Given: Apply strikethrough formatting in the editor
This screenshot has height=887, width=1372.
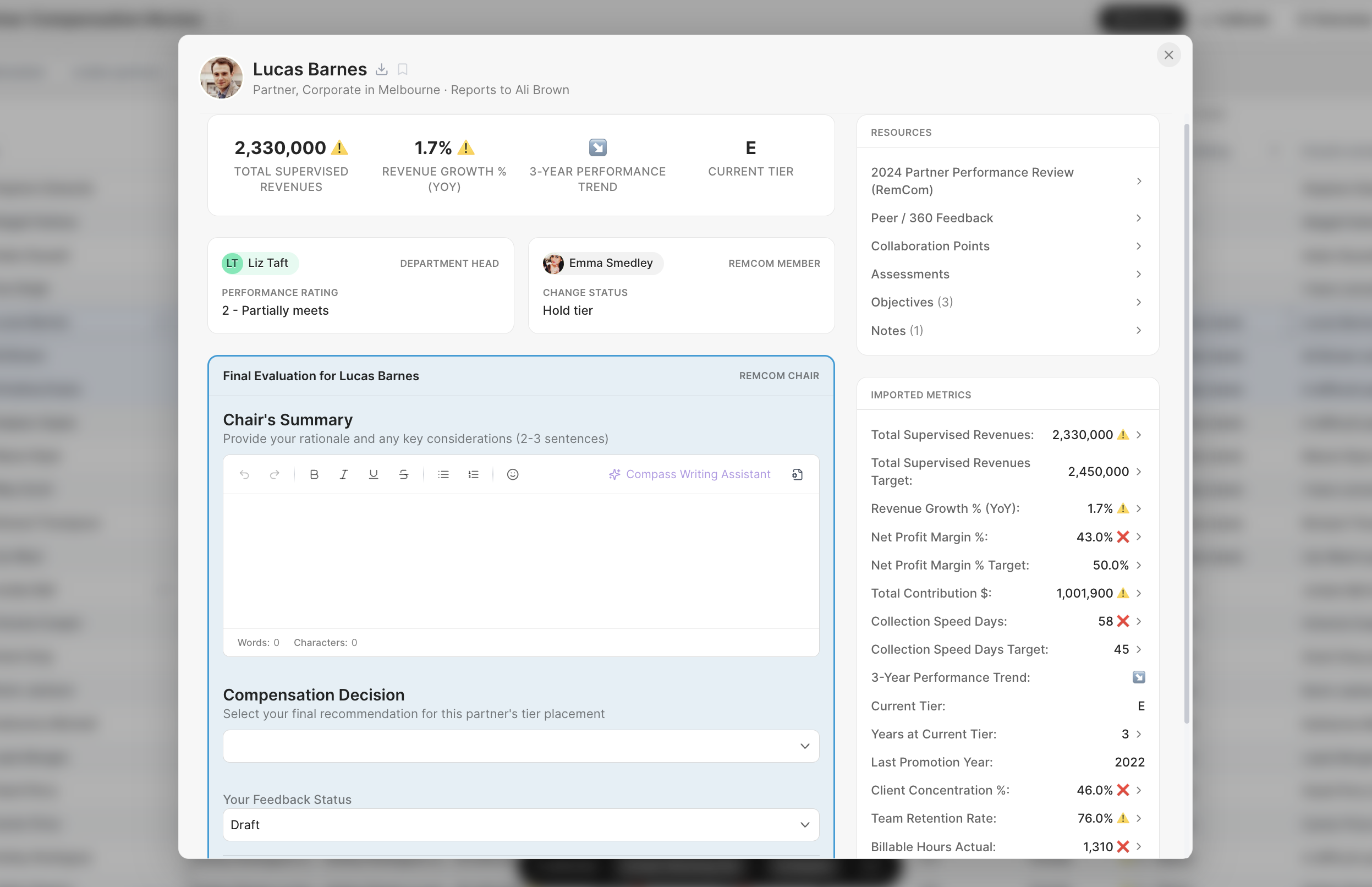Looking at the screenshot, I should point(404,474).
